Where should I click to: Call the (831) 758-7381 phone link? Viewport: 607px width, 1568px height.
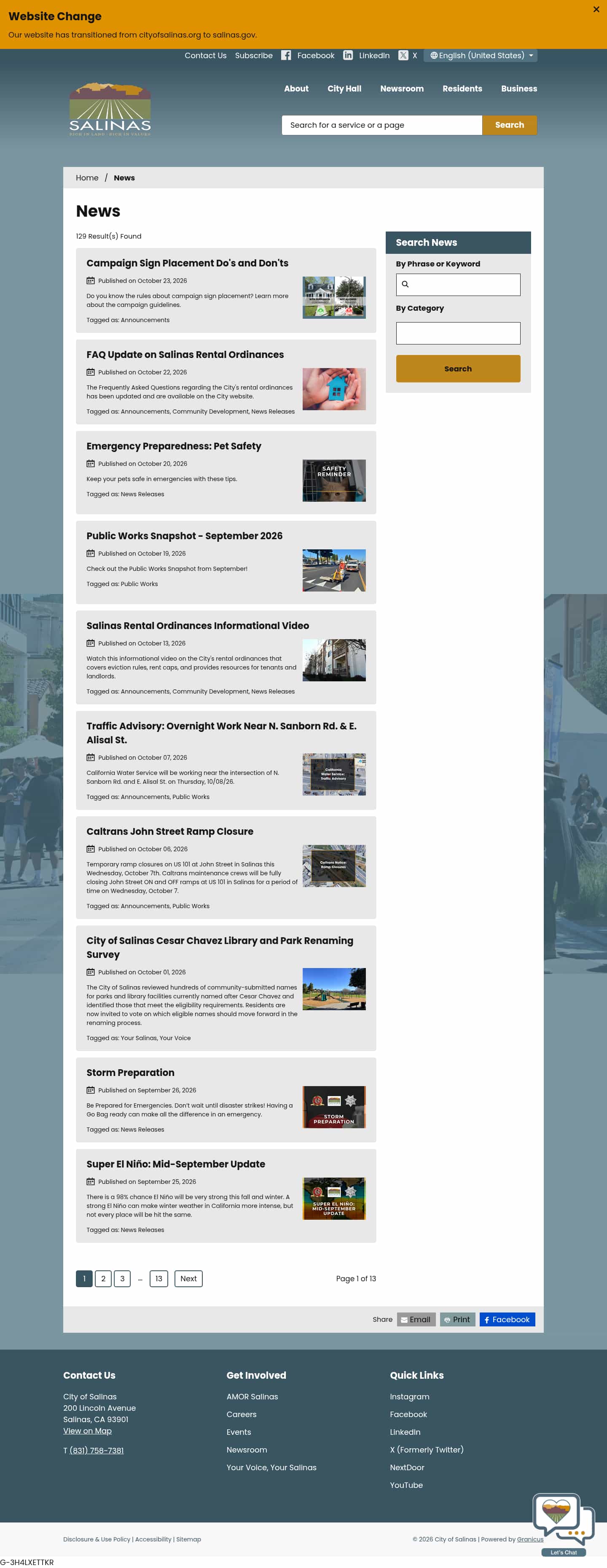(97, 1451)
